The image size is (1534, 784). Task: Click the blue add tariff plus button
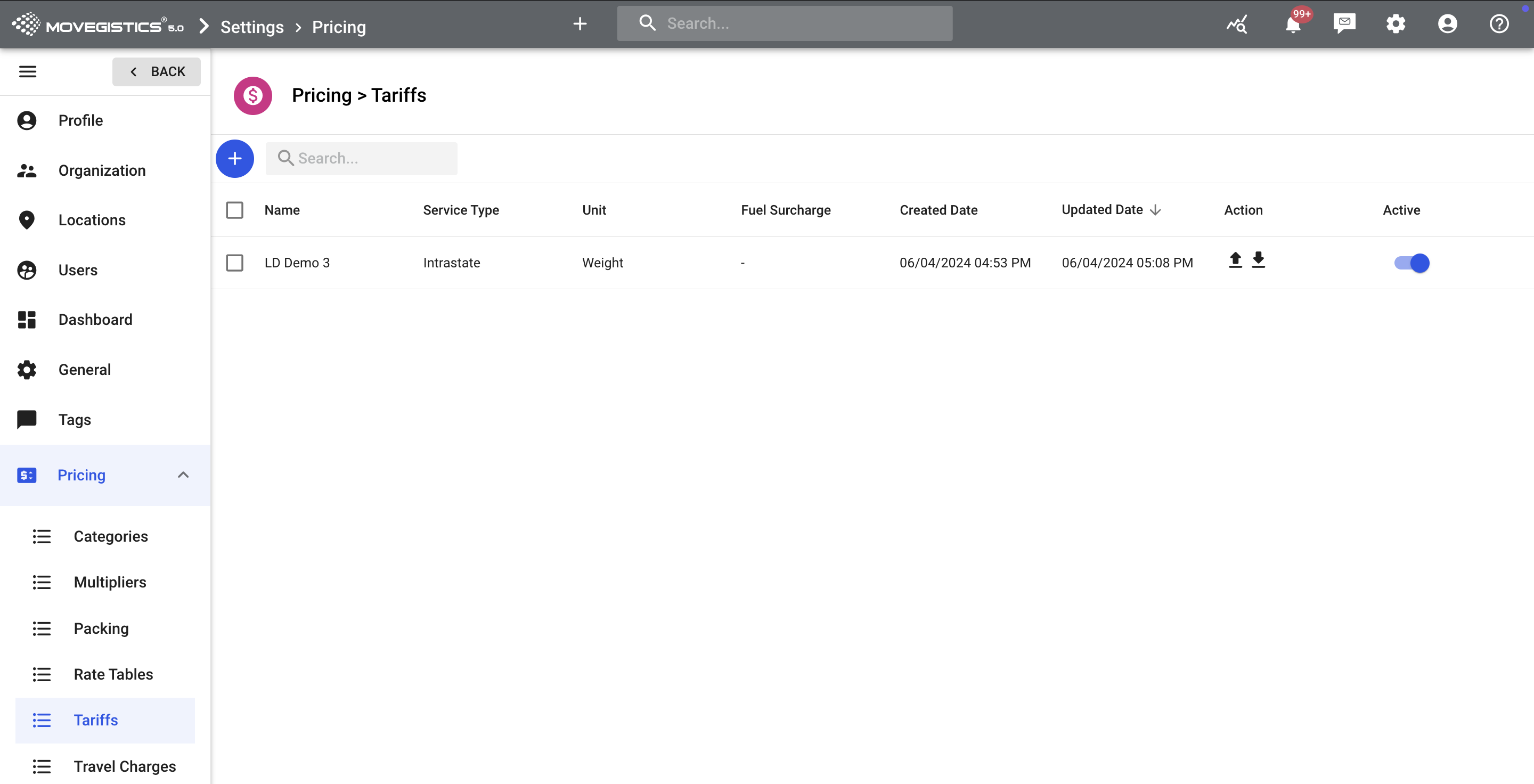tap(234, 158)
